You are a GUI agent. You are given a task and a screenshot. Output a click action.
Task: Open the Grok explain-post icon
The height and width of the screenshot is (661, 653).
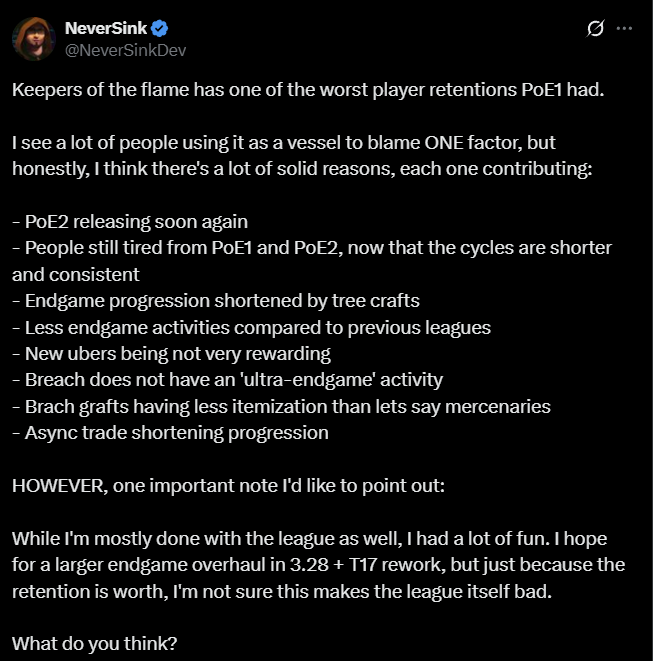[595, 29]
